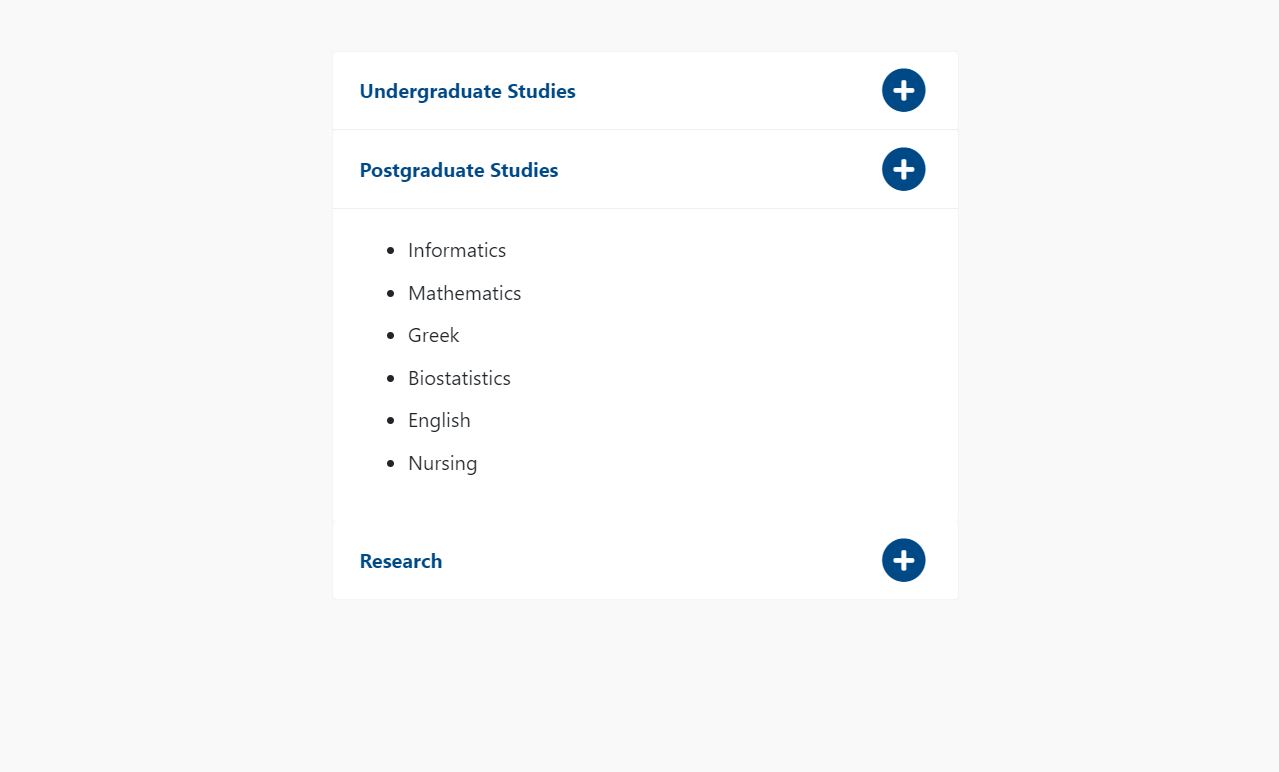Viewport: 1279px width, 772px height.
Task: Click the bullet in front of English
Action: (x=390, y=421)
